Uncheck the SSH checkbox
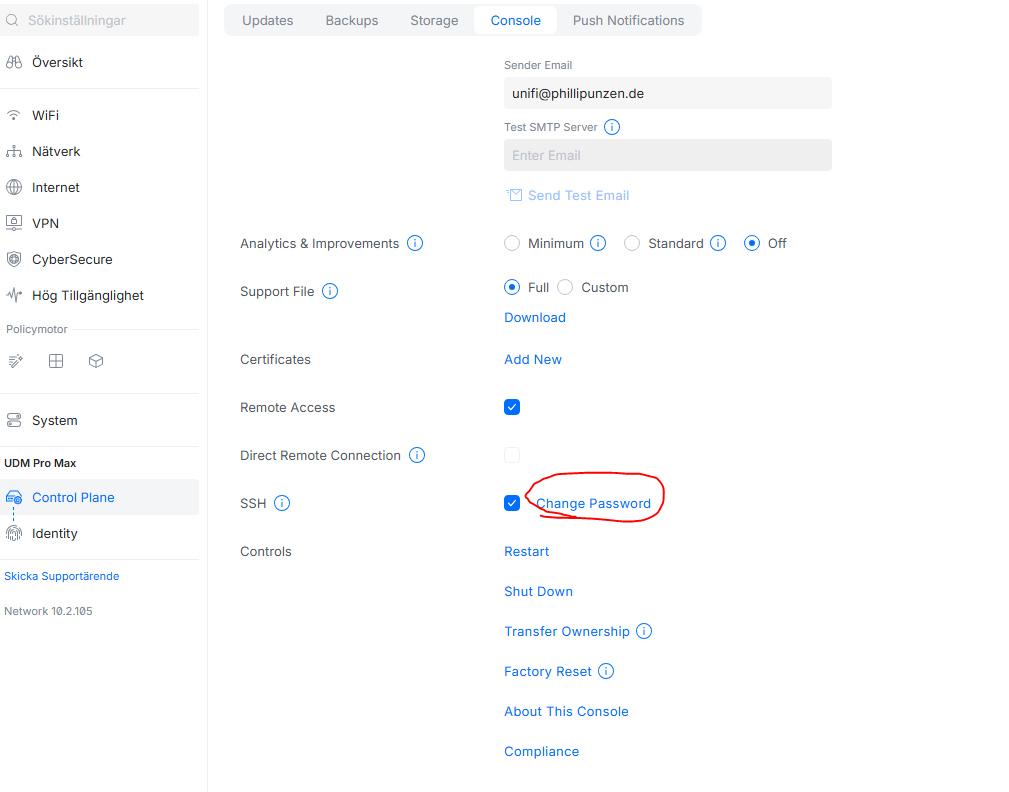Image resolution: width=1009 pixels, height=792 pixels. [512, 503]
